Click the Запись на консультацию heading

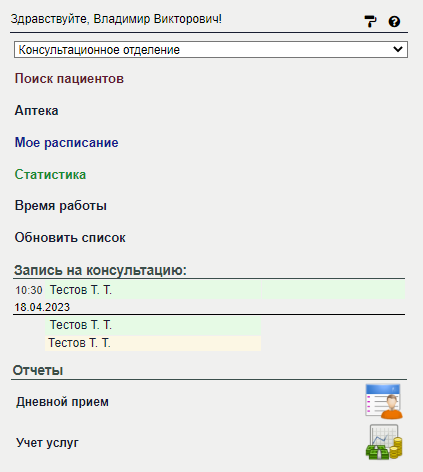point(100,270)
